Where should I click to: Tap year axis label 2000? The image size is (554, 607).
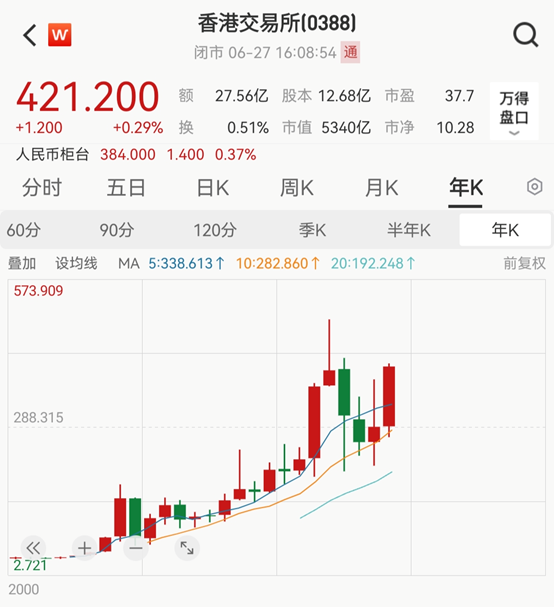tap(24, 590)
